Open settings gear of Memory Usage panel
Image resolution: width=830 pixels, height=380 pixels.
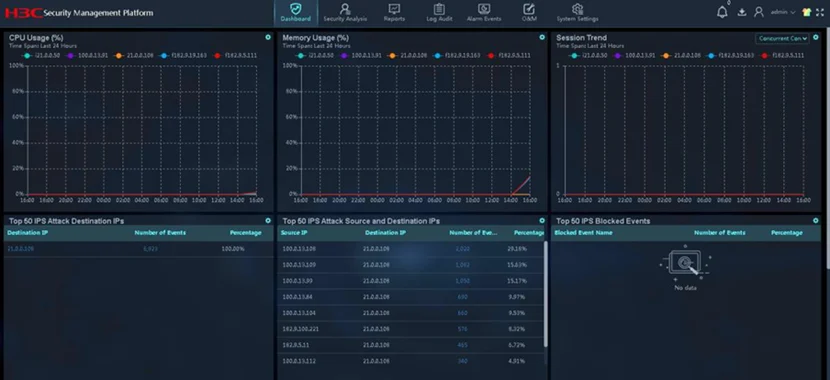(542, 38)
